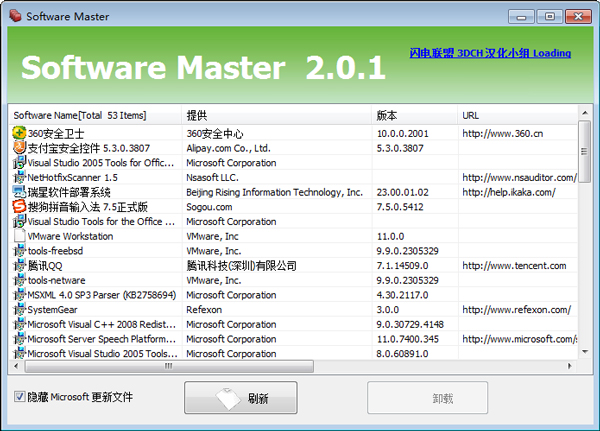Click the version 9.0.30729.4148 cell
This screenshot has height=431, width=600.
tap(410, 324)
